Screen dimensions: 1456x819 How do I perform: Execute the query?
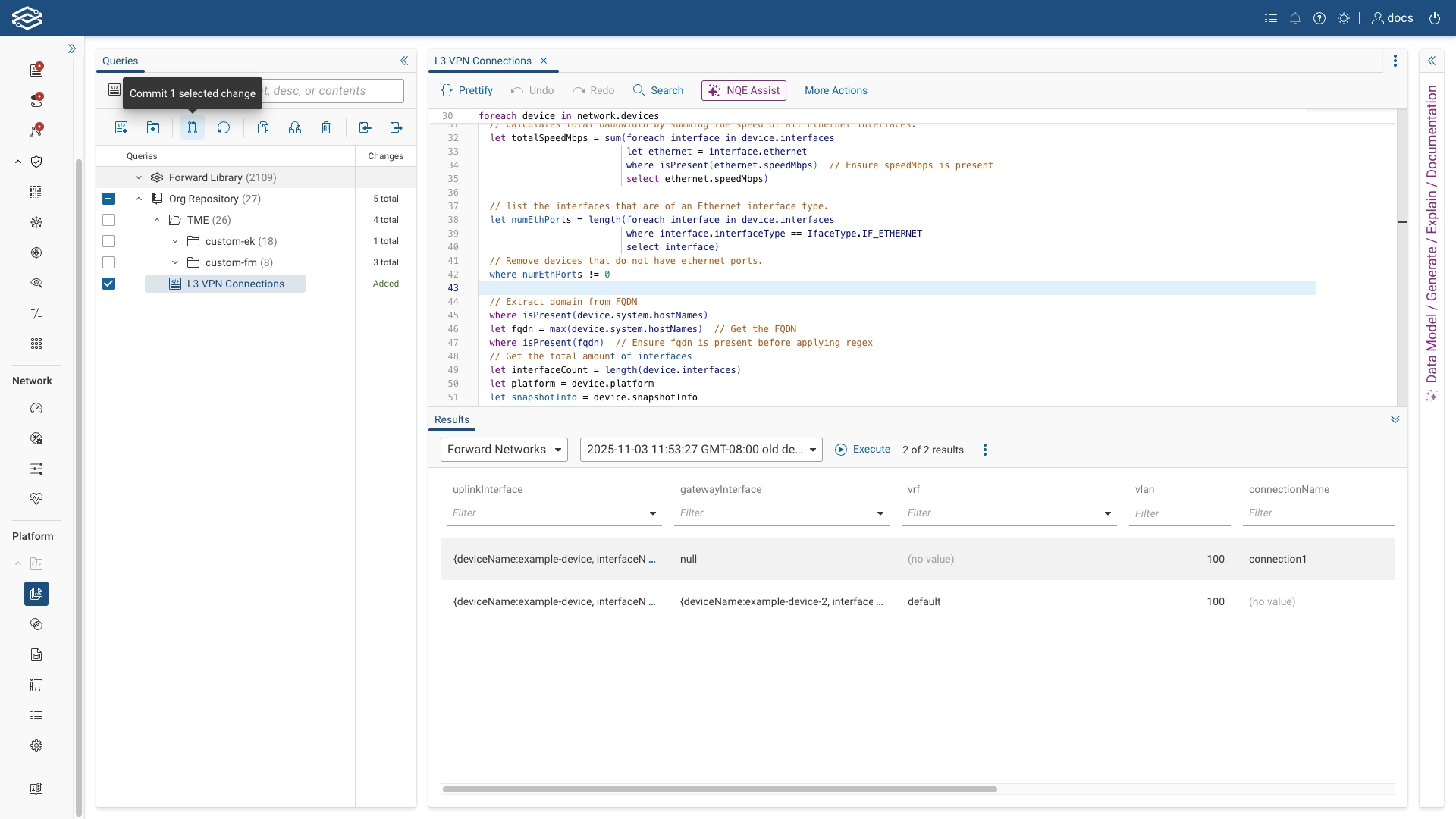coord(864,450)
